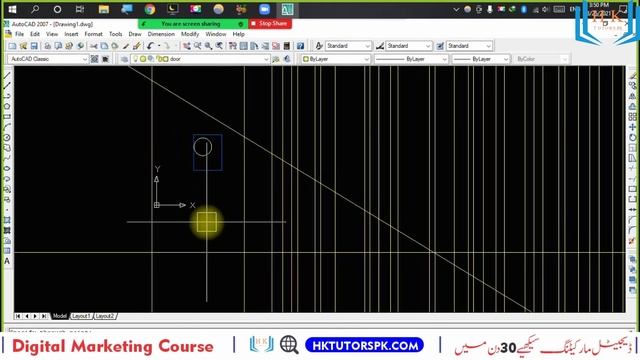Select the Fillet tool
This screenshot has height=360, width=640.
(x=633, y=230)
